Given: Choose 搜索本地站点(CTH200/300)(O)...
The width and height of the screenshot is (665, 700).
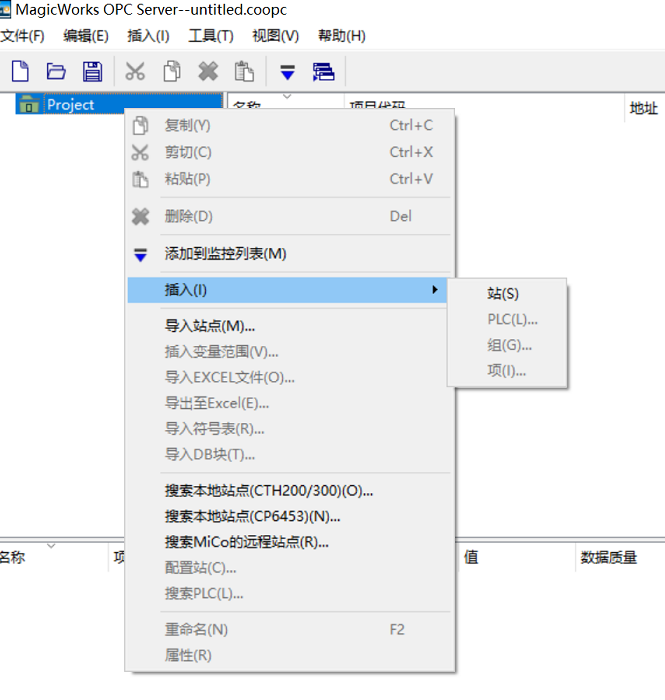Looking at the screenshot, I should pyautogui.click(x=289, y=491).
